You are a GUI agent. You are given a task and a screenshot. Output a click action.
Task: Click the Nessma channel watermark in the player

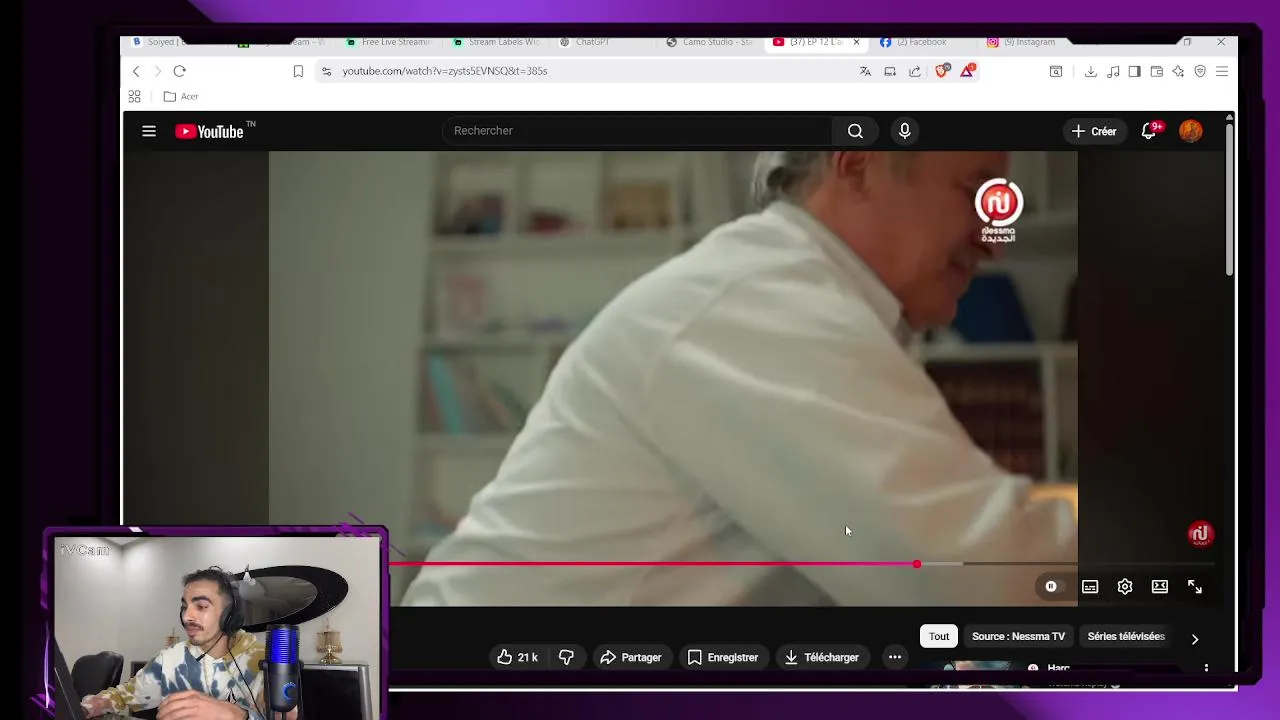[x=1201, y=534]
